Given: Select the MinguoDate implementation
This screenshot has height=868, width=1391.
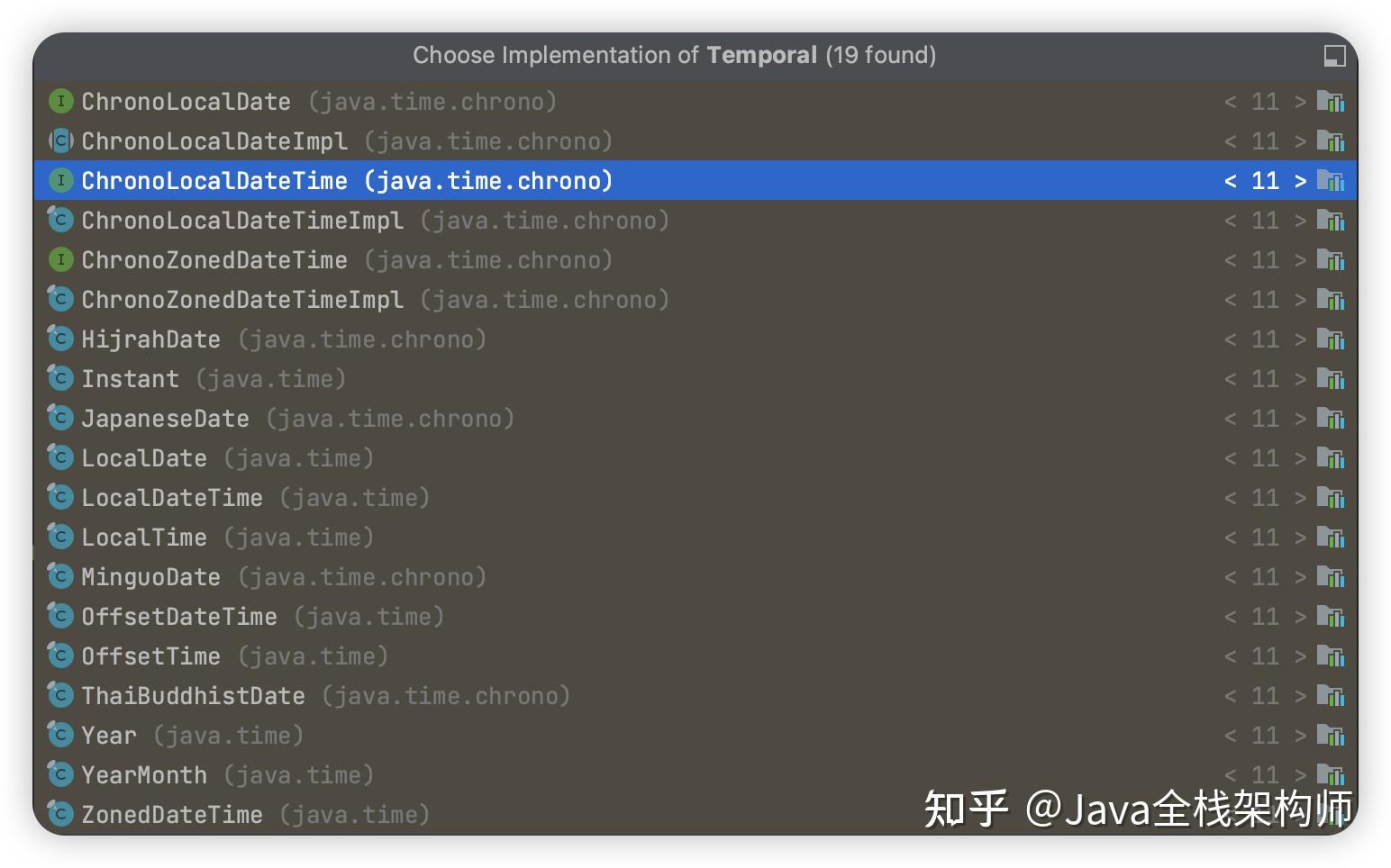Looking at the screenshot, I should pos(150,576).
